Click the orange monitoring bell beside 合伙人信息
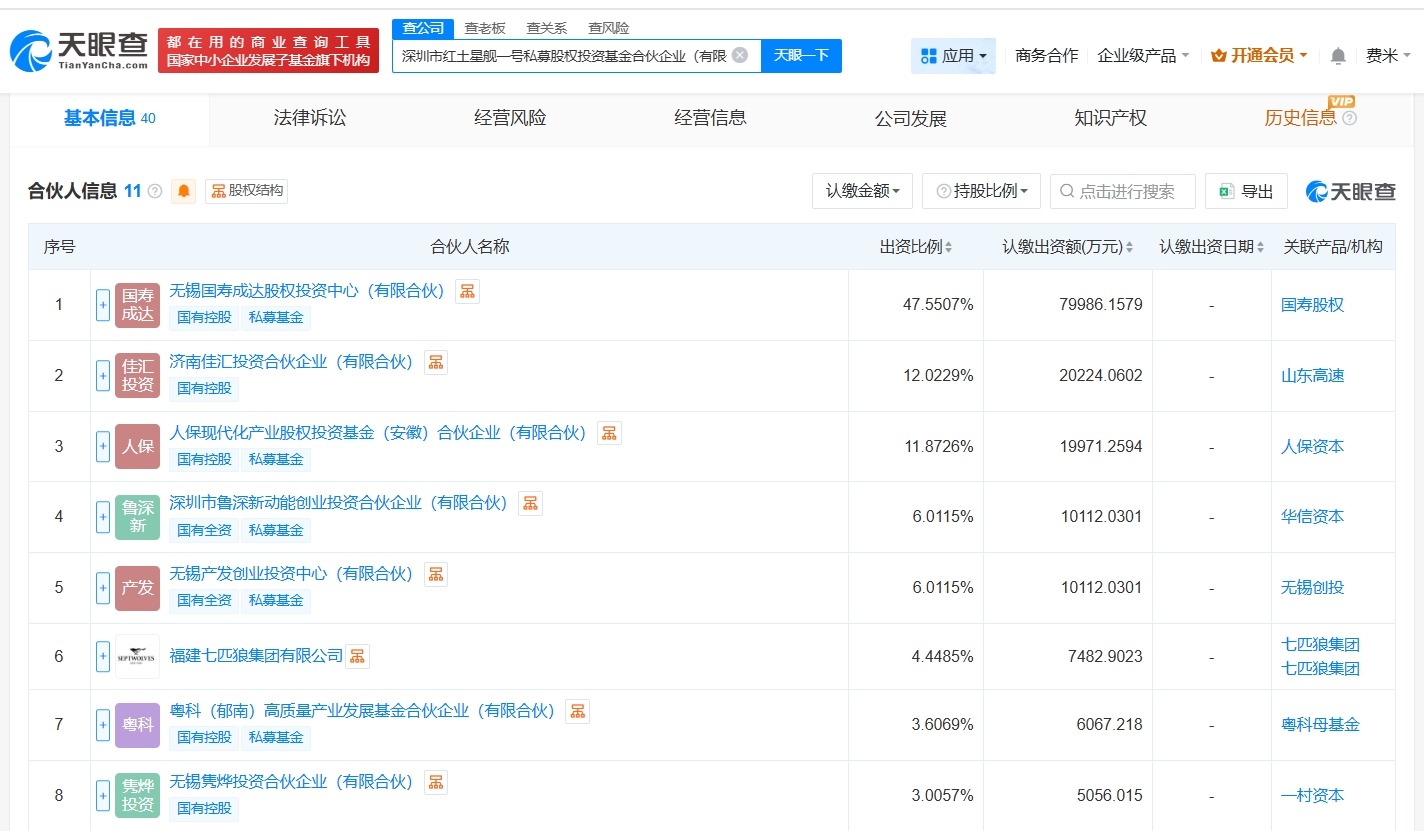 [184, 191]
